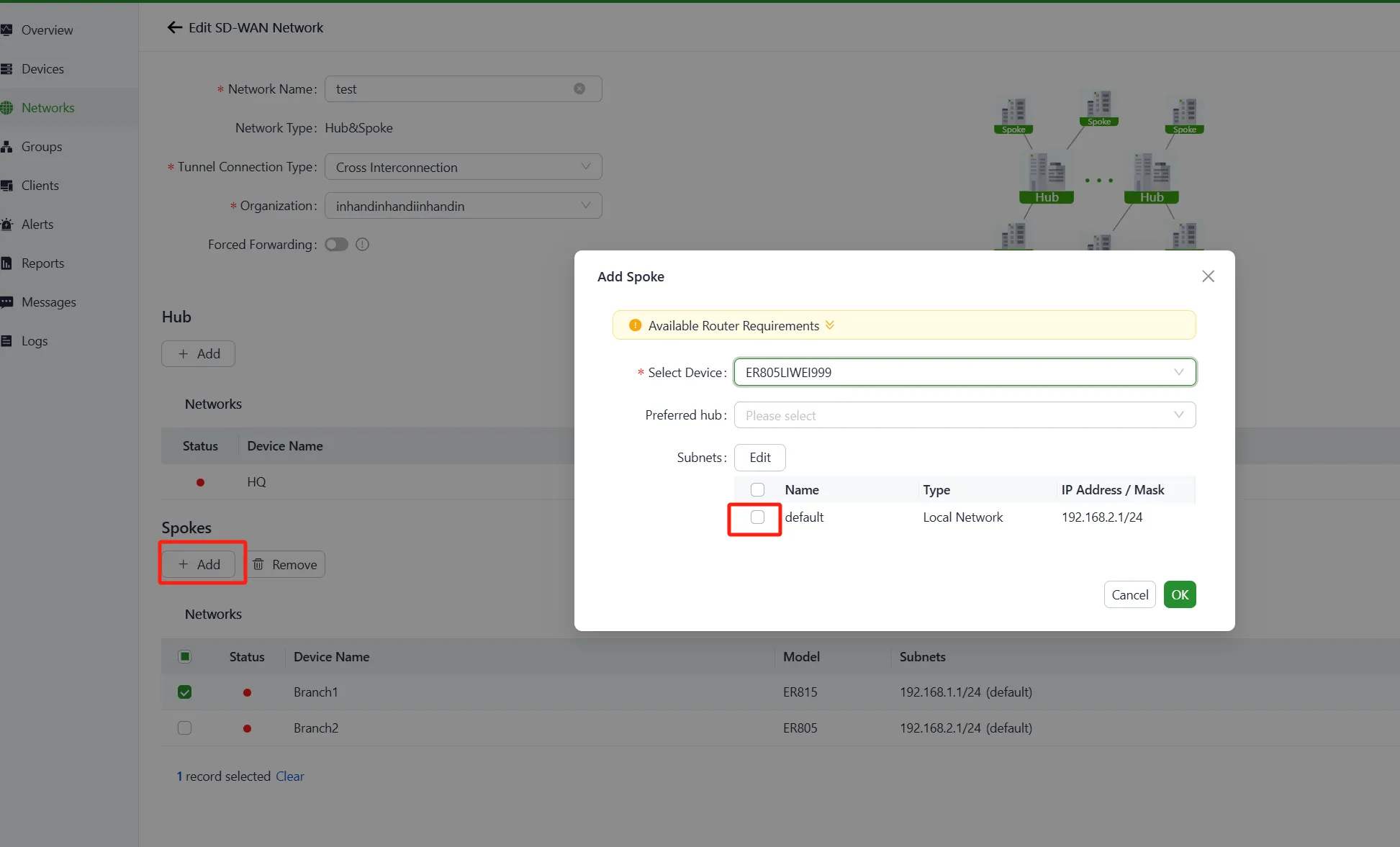Screen dimensions: 1400x847
Task: Click the Add button under Hub
Action: click(198, 353)
